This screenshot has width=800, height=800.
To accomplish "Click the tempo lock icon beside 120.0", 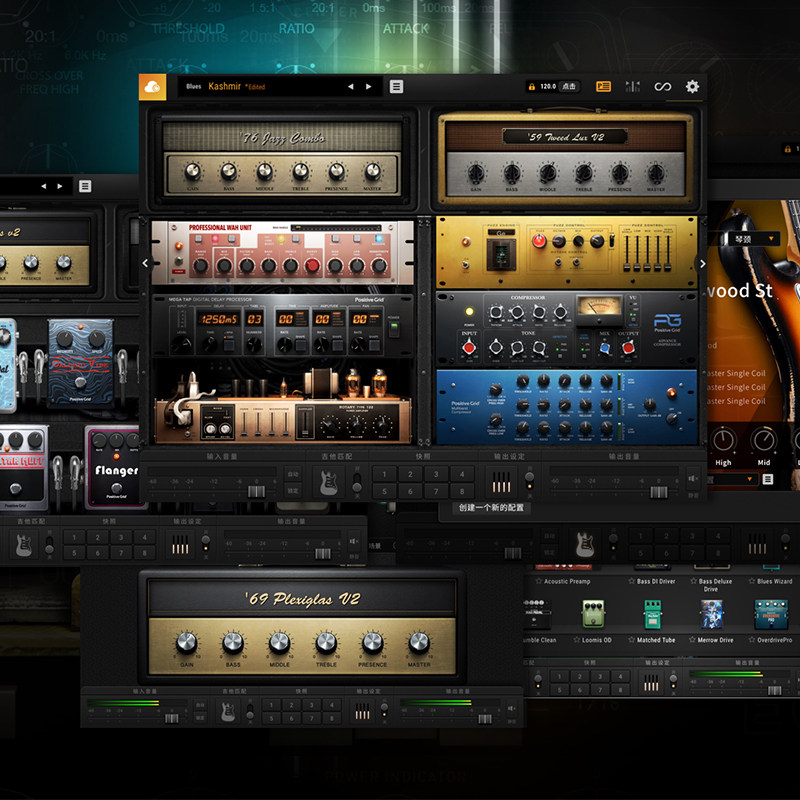I will coord(532,87).
